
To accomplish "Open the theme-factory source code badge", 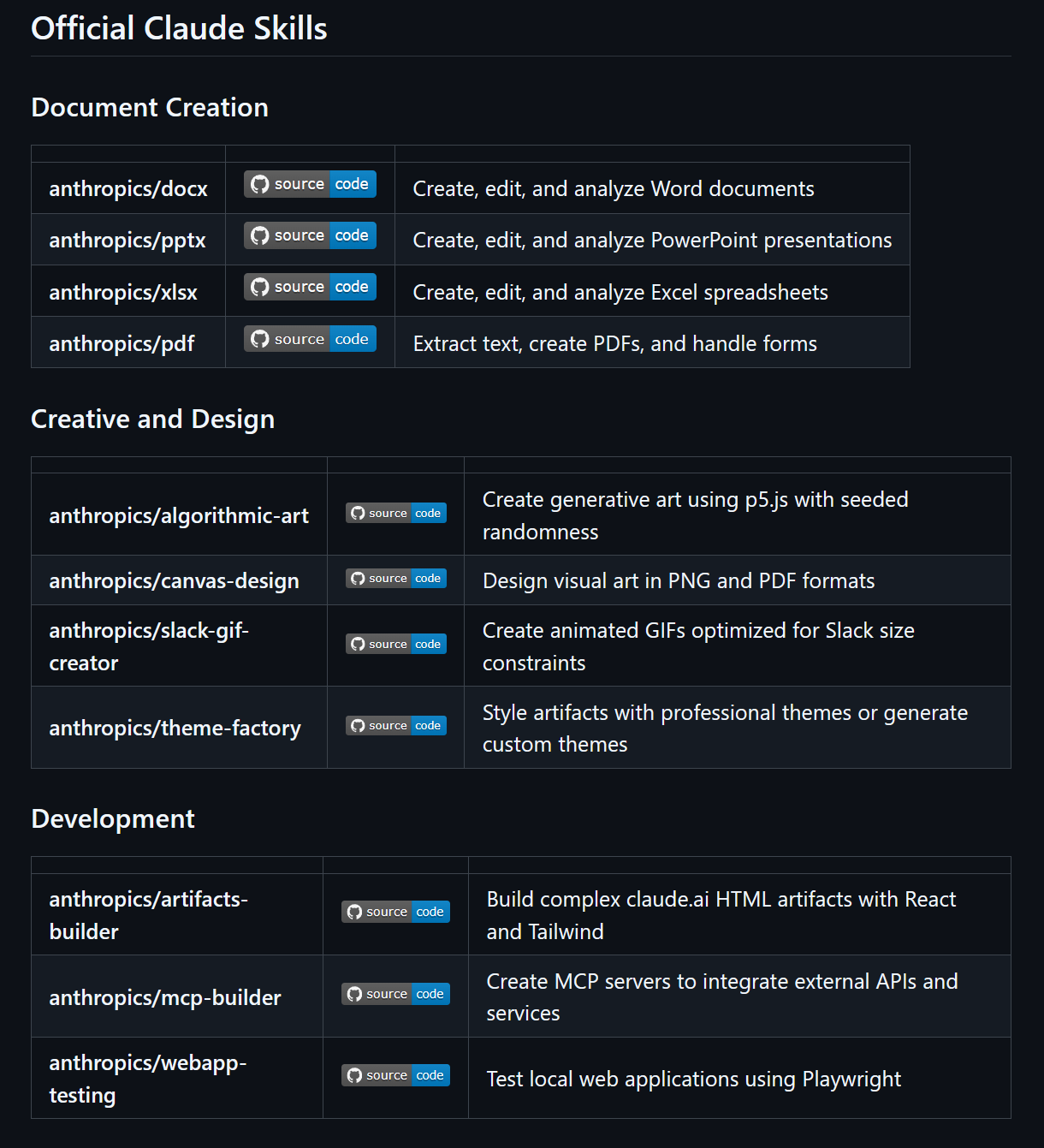I will coord(395,726).
